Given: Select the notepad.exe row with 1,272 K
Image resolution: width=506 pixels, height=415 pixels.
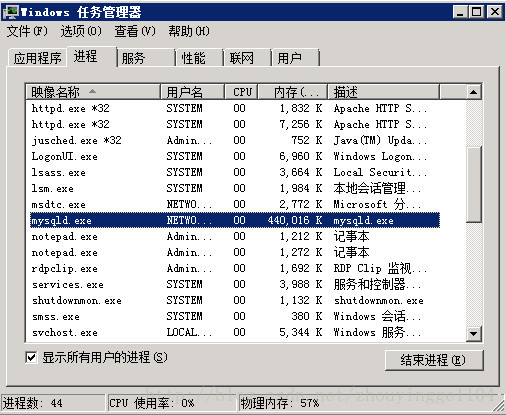Looking at the screenshot, I should pos(235,252).
